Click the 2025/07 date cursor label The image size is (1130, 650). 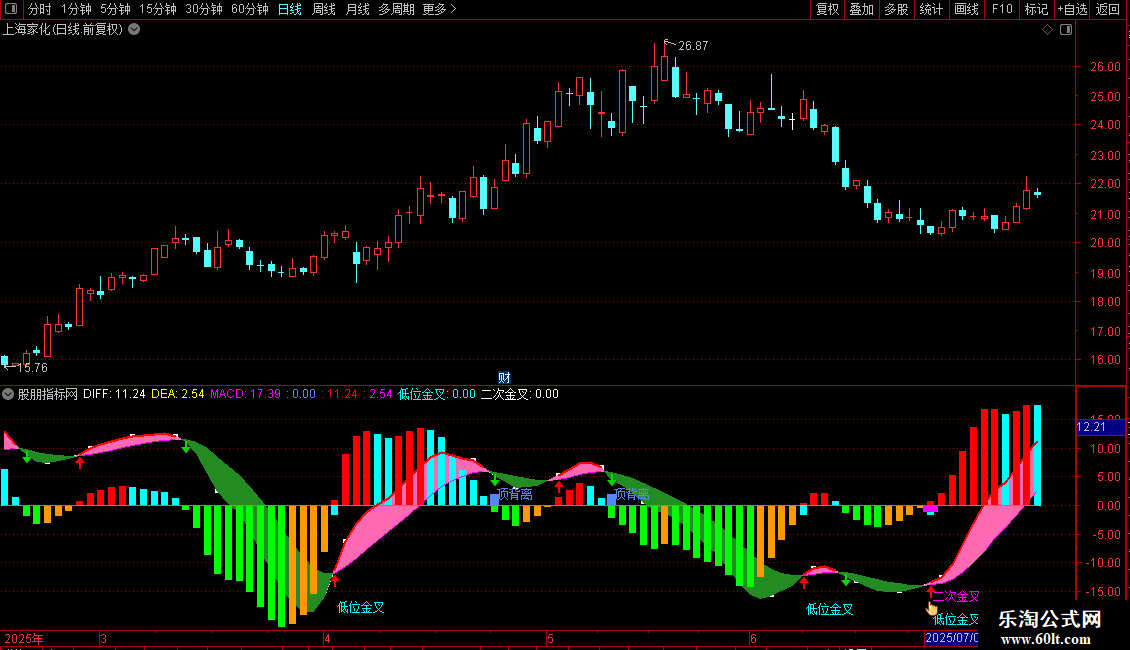click(951, 638)
